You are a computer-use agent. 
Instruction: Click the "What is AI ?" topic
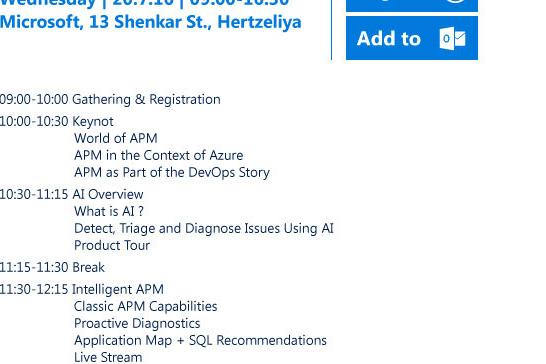109,211
